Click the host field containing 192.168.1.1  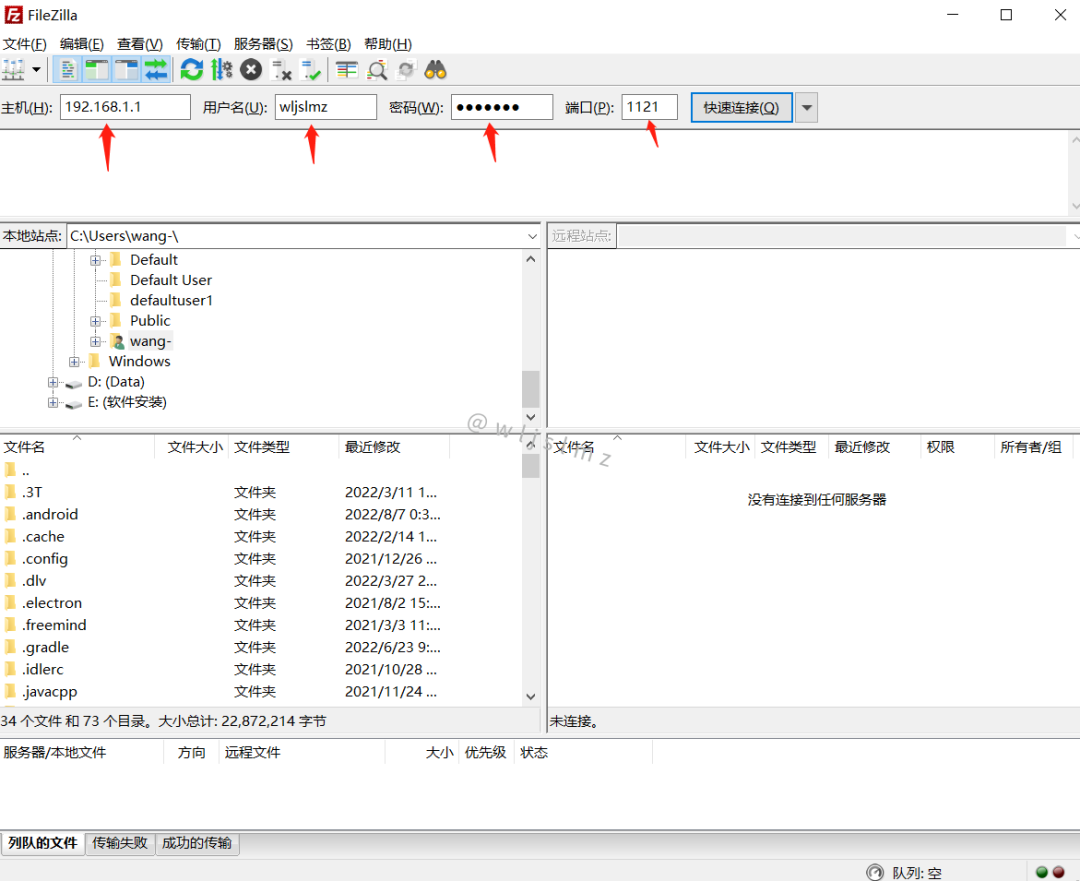tap(125, 107)
